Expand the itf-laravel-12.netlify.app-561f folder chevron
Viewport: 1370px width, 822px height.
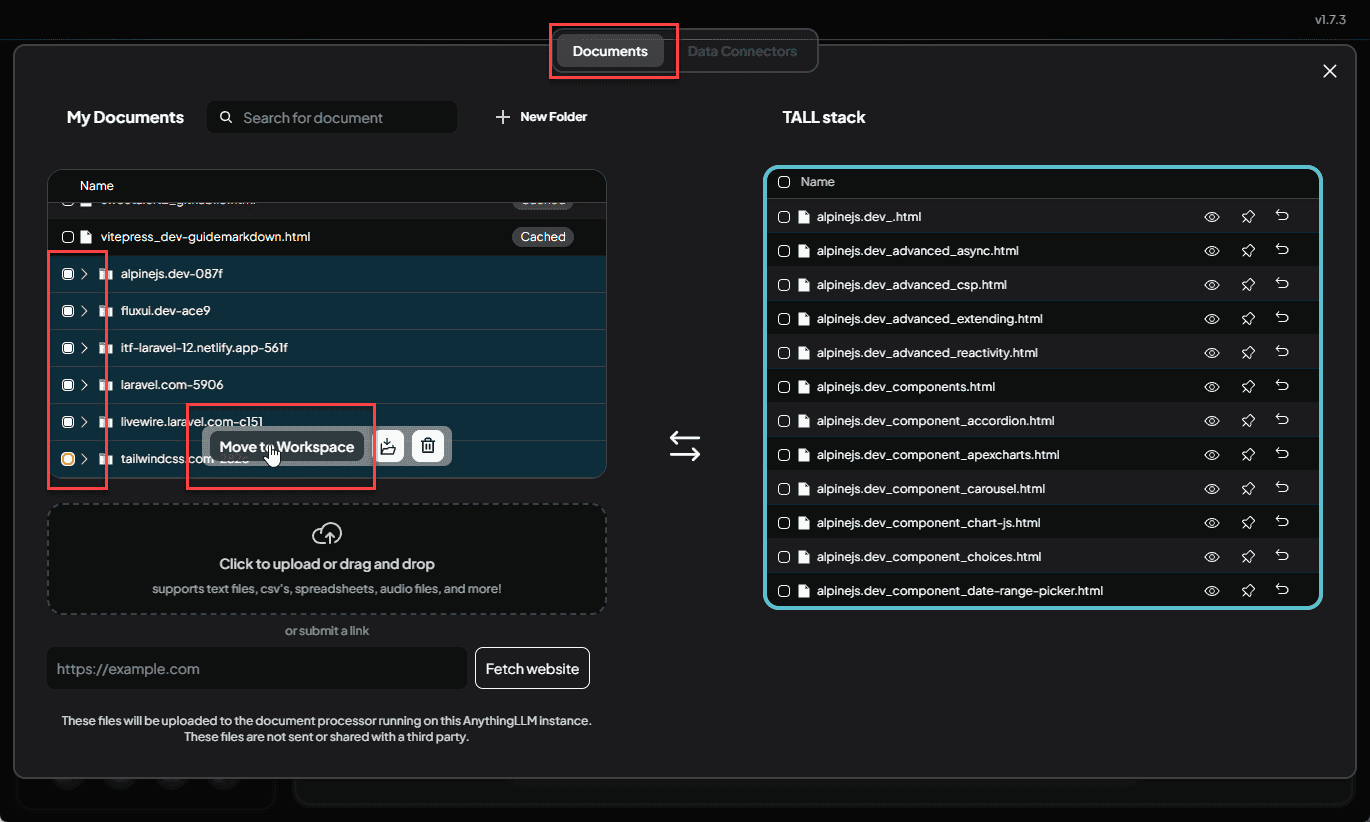85,348
